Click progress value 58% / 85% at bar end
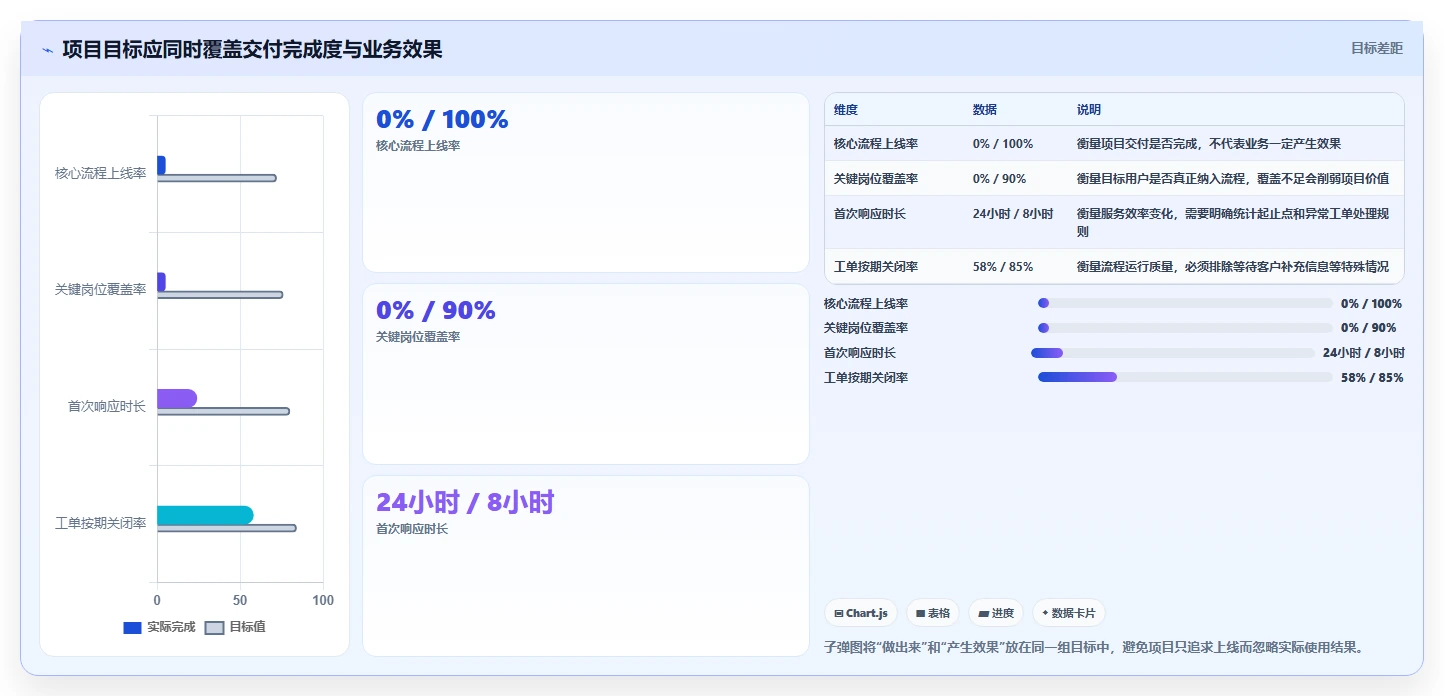Screen dimensions: 1444x696 coord(1372,378)
